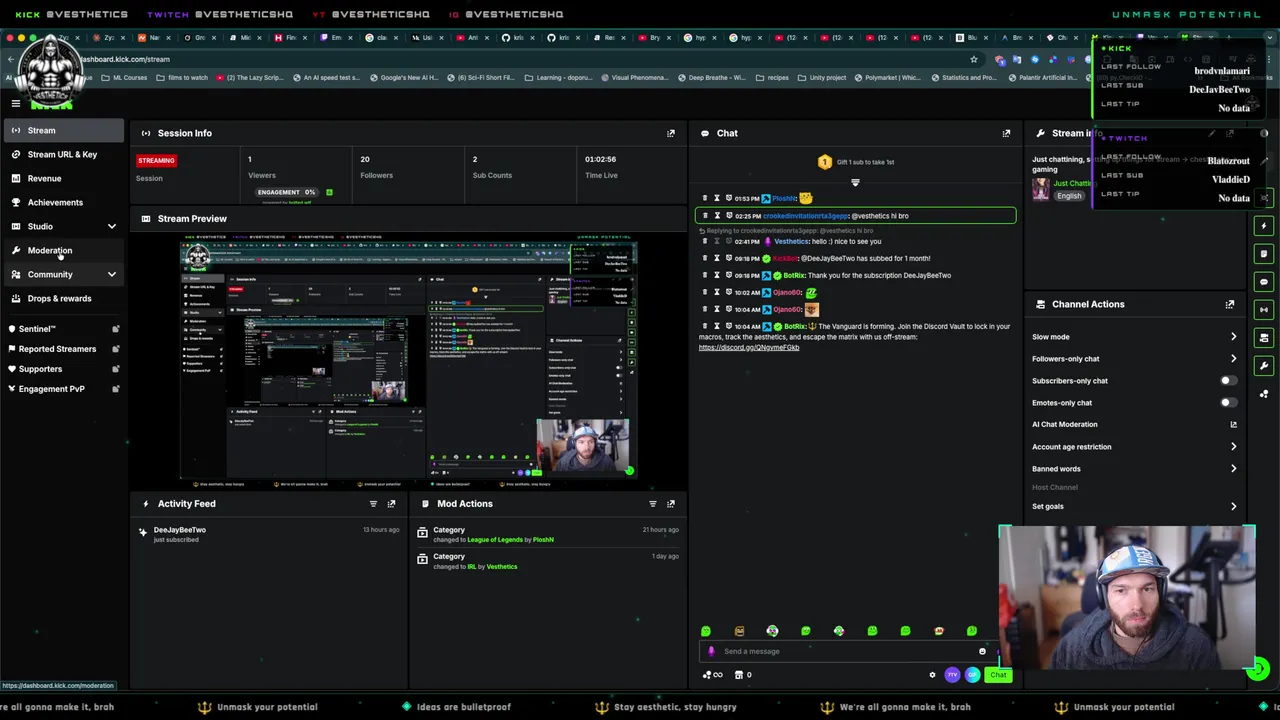Viewport: 1280px width, 720px height.
Task: Send message with green Chat button
Action: click(x=998, y=675)
